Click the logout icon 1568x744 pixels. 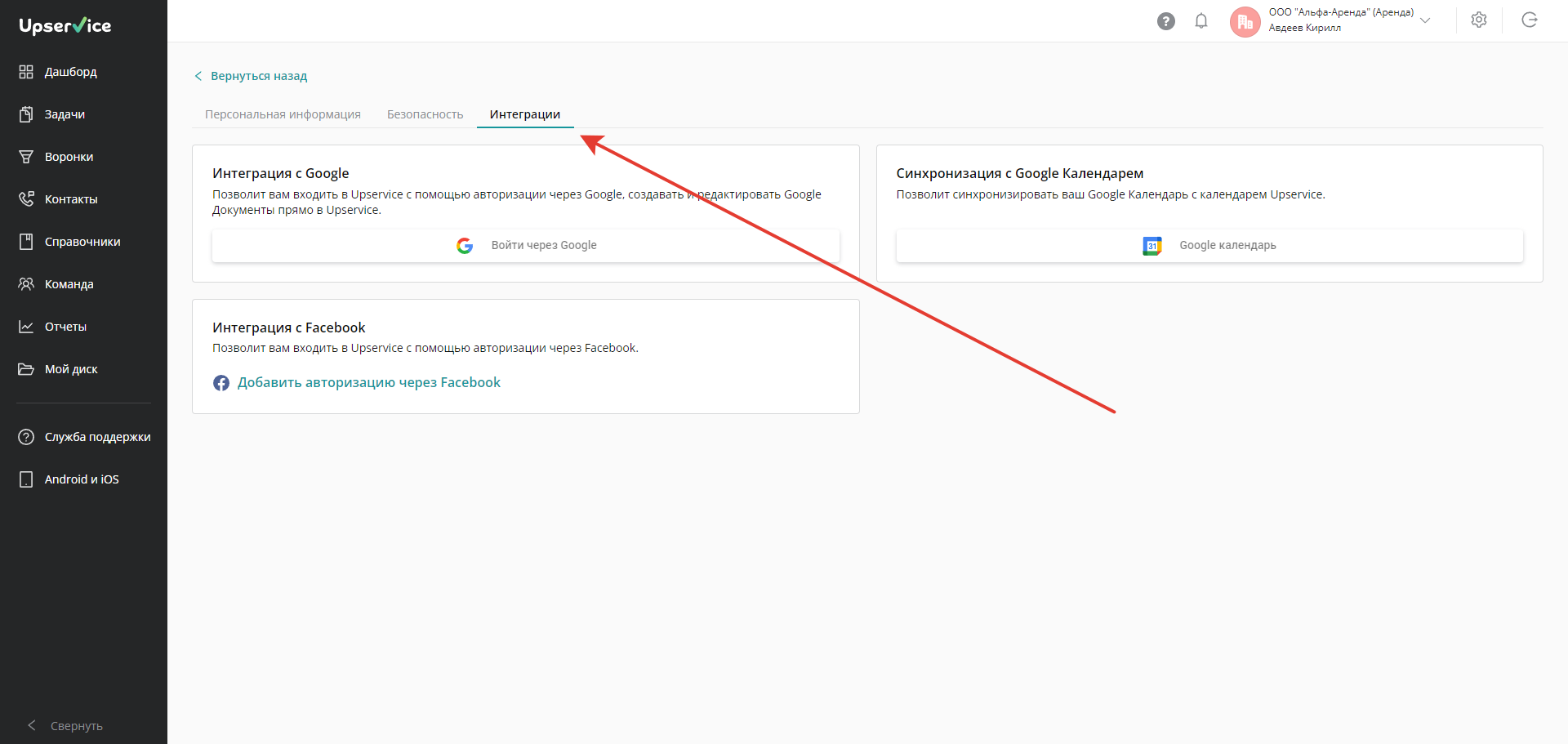tap(1530, 20)
